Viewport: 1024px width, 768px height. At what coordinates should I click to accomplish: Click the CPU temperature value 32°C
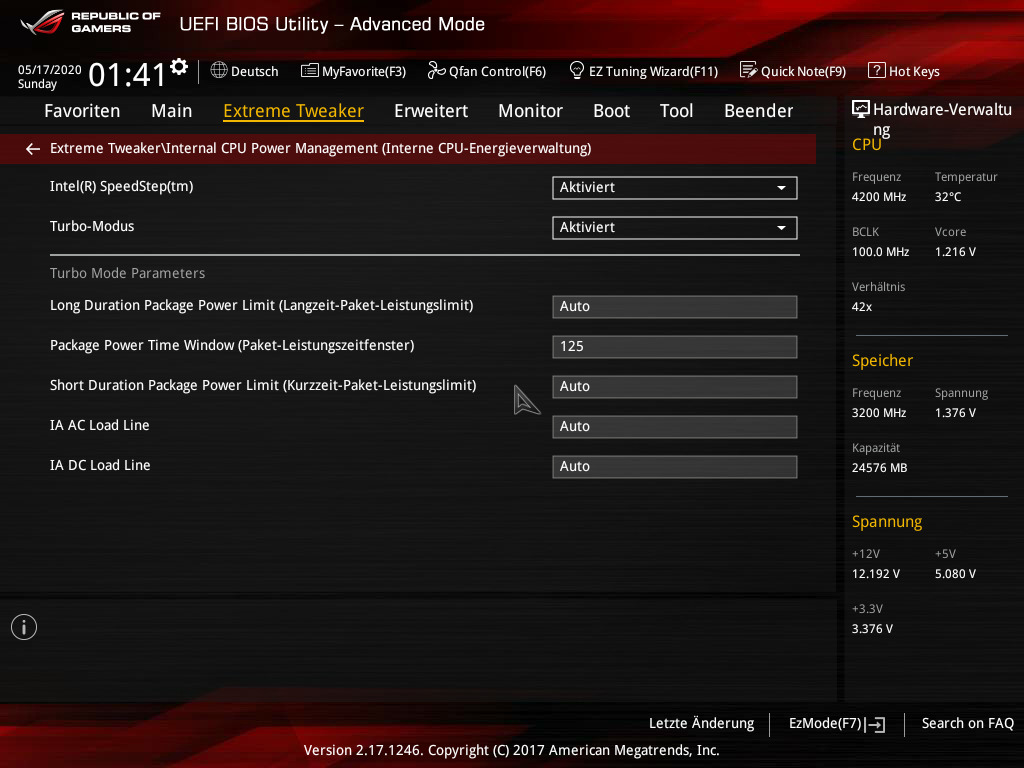(x=948, y=197)
